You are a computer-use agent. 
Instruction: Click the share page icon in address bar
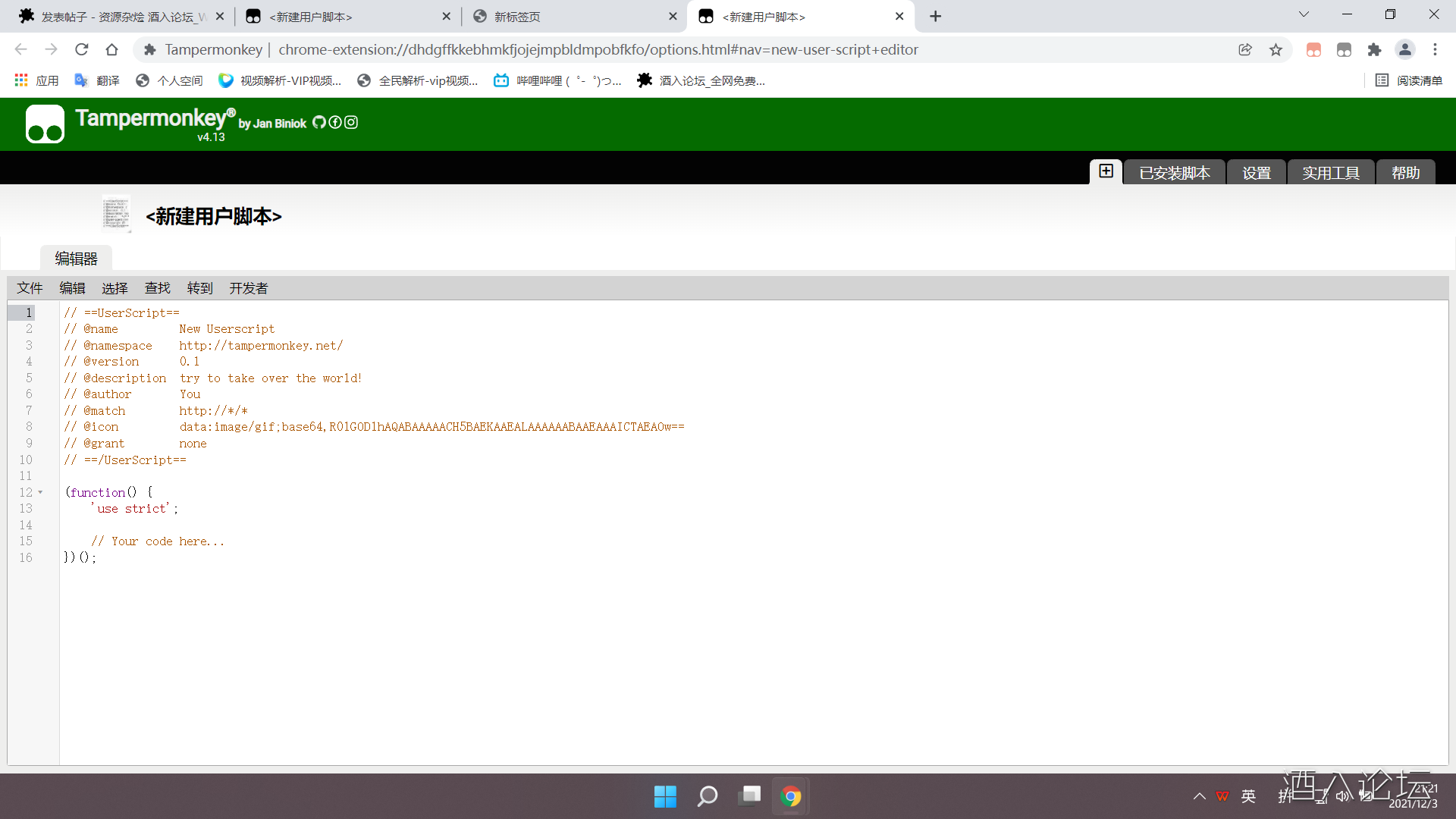[x=1245, y=50]
